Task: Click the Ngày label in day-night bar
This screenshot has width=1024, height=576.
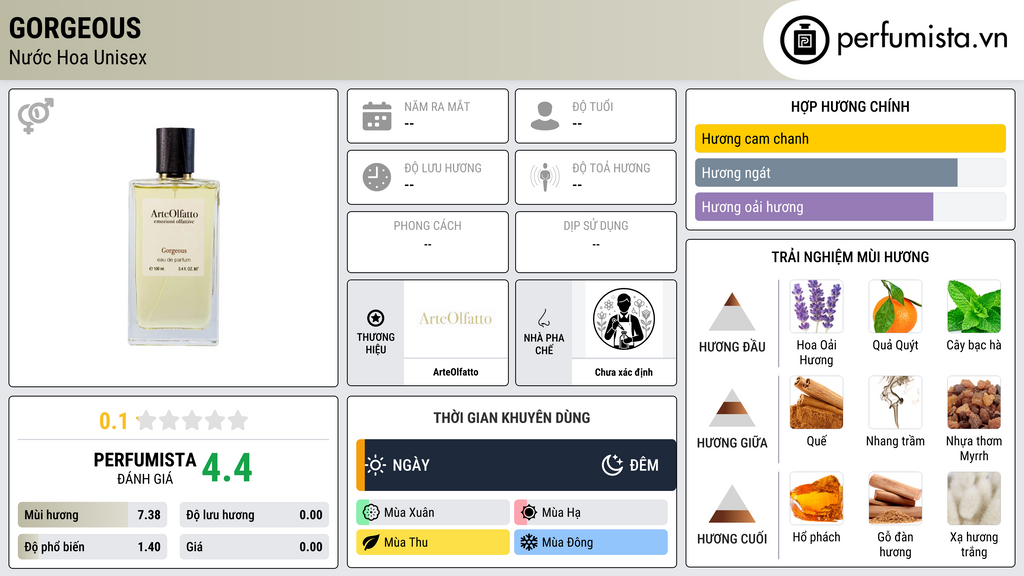Action: click(411, 465)
